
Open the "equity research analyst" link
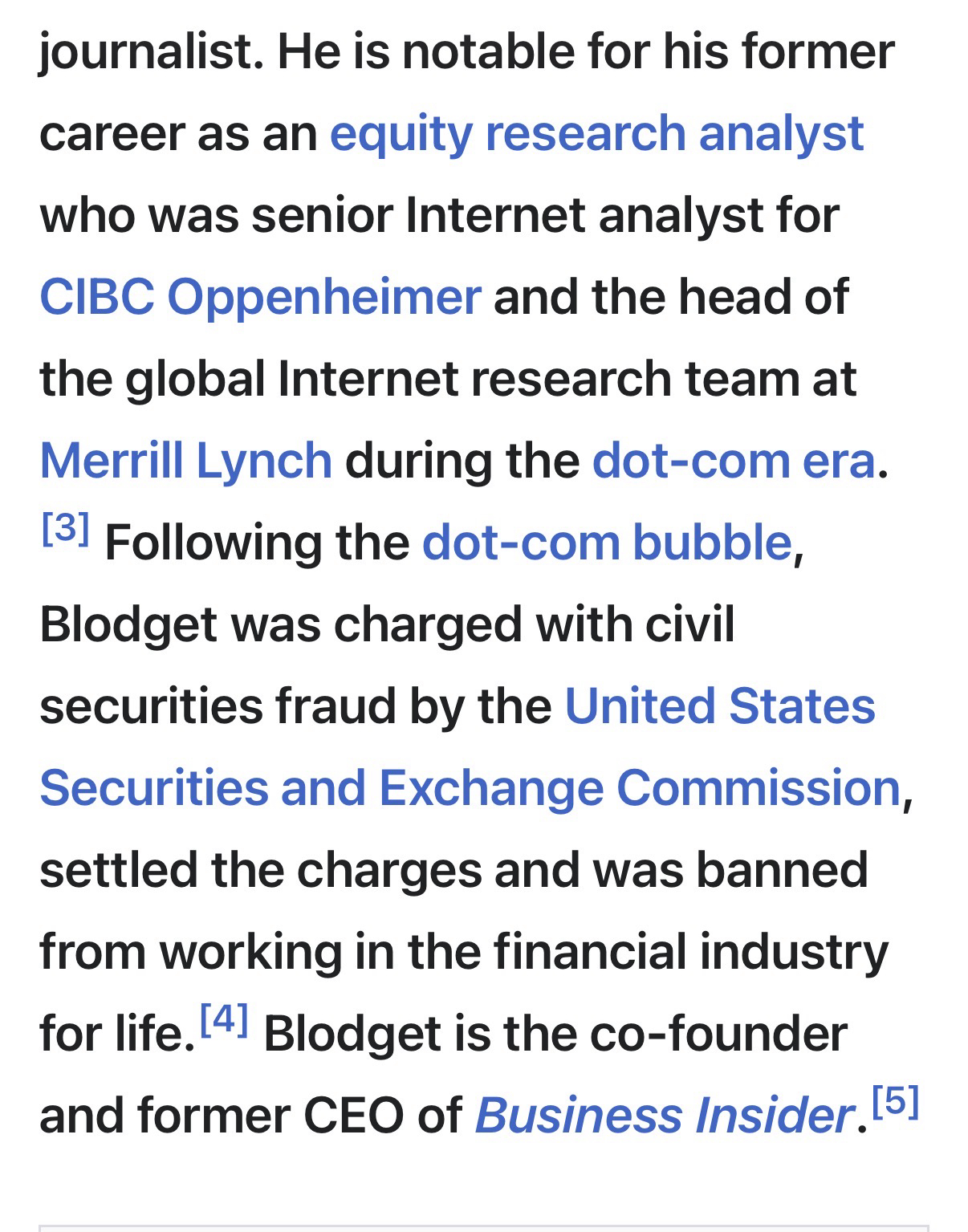click(x=596, y=133)
